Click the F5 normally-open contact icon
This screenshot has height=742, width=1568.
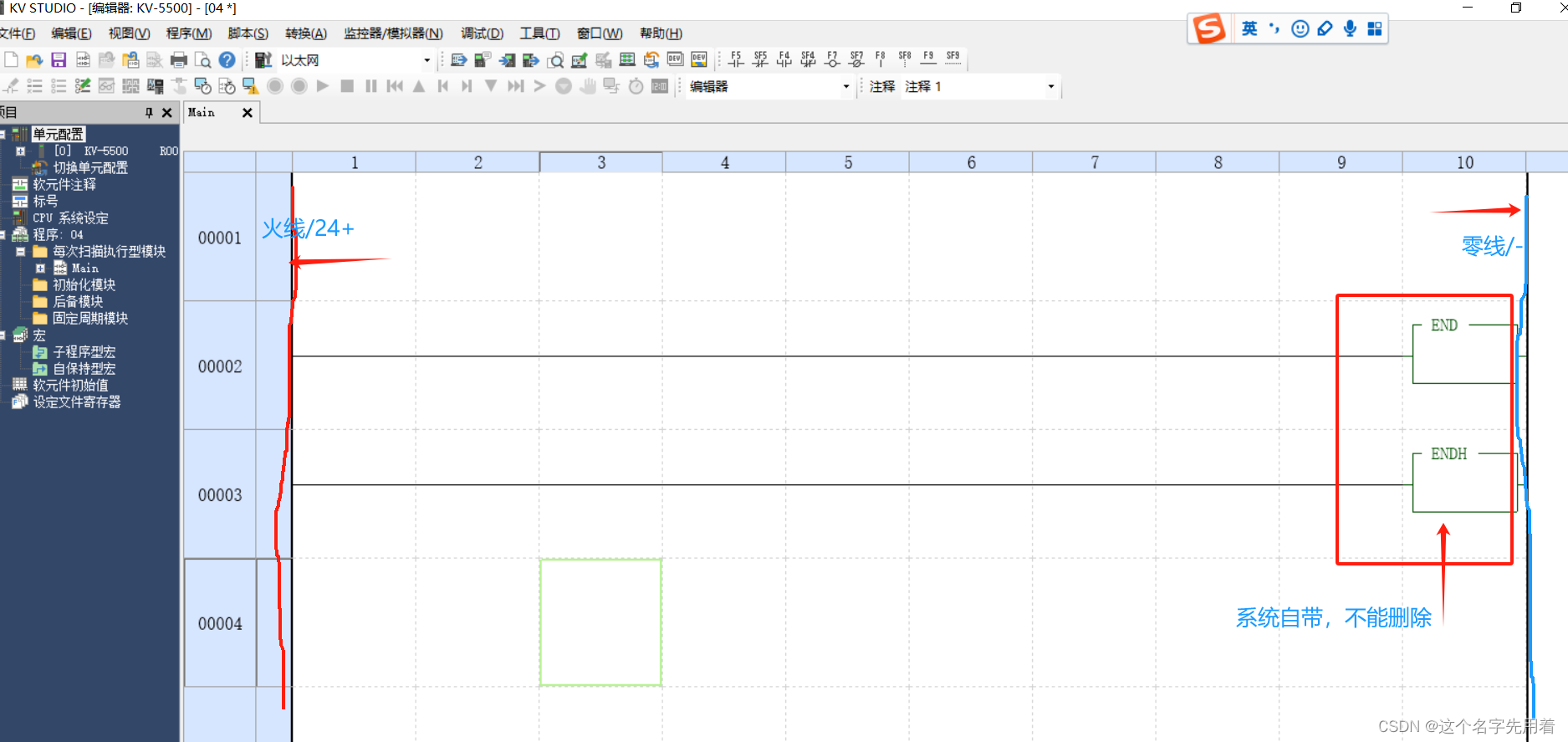pyautogui.click(x=736, y=59)
